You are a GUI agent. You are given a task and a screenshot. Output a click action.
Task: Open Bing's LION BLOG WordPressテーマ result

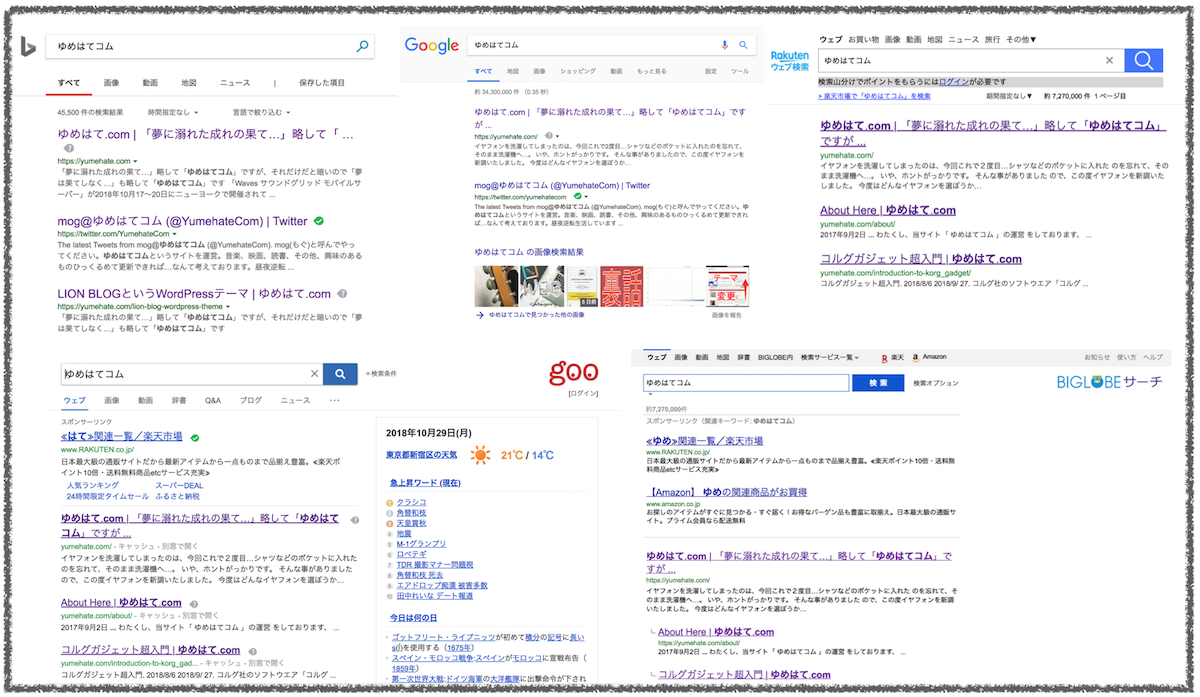tap(194, 294)
